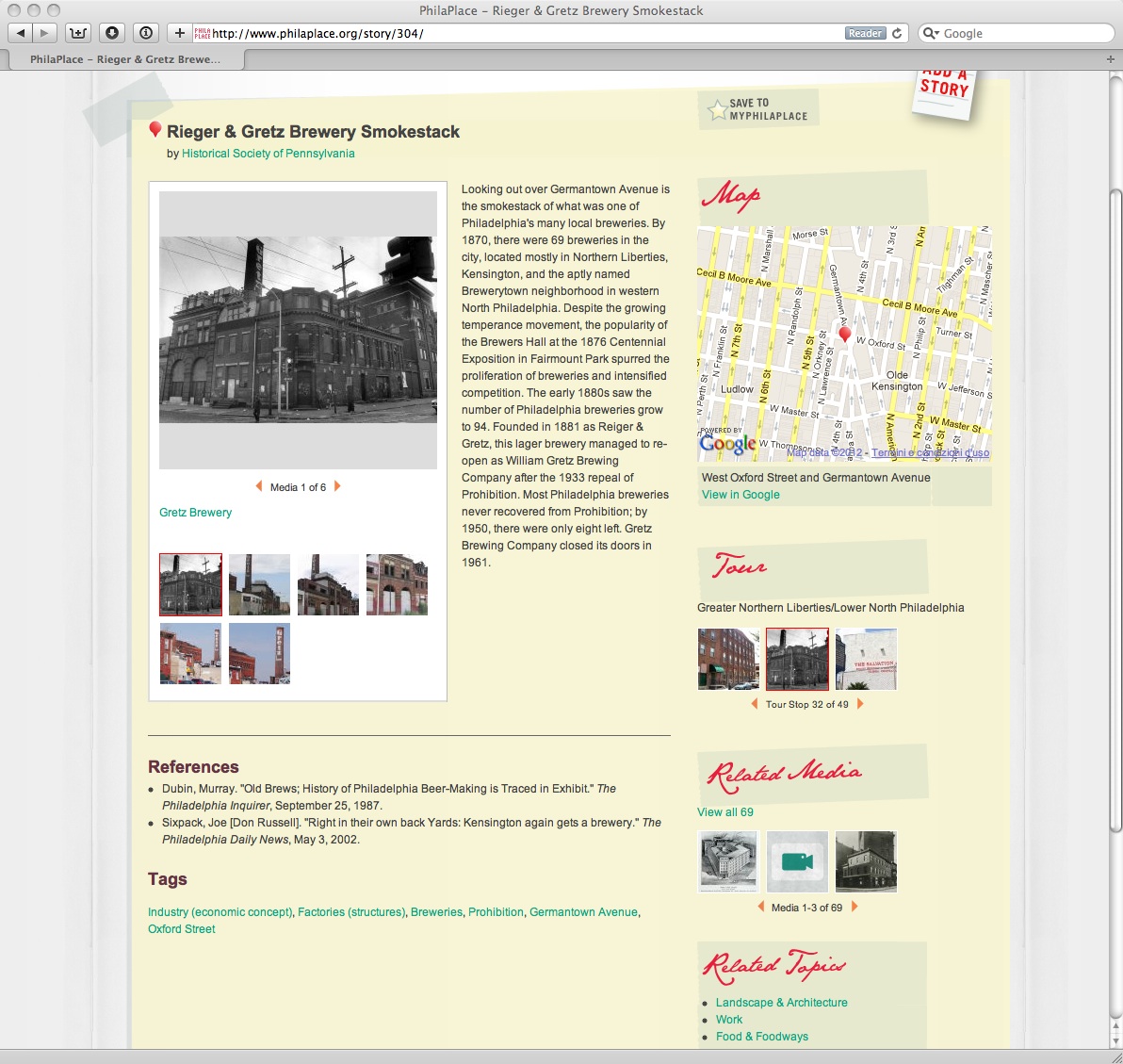The image size is (1123, 1064).
Task: Click the Breweries tag link
Action: click(436, 912)
